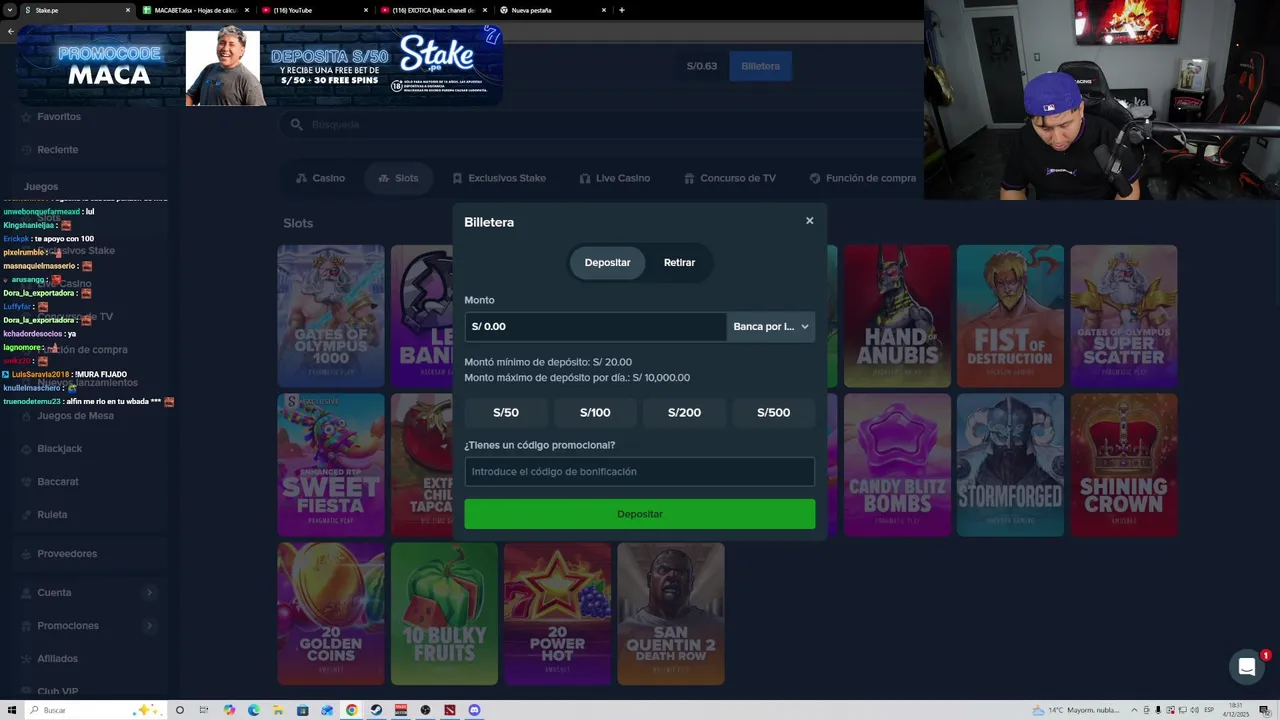Open Baccarat in the sidebar
The width and height of the screenshot is (1280, 720).
(x=58, y=482)
